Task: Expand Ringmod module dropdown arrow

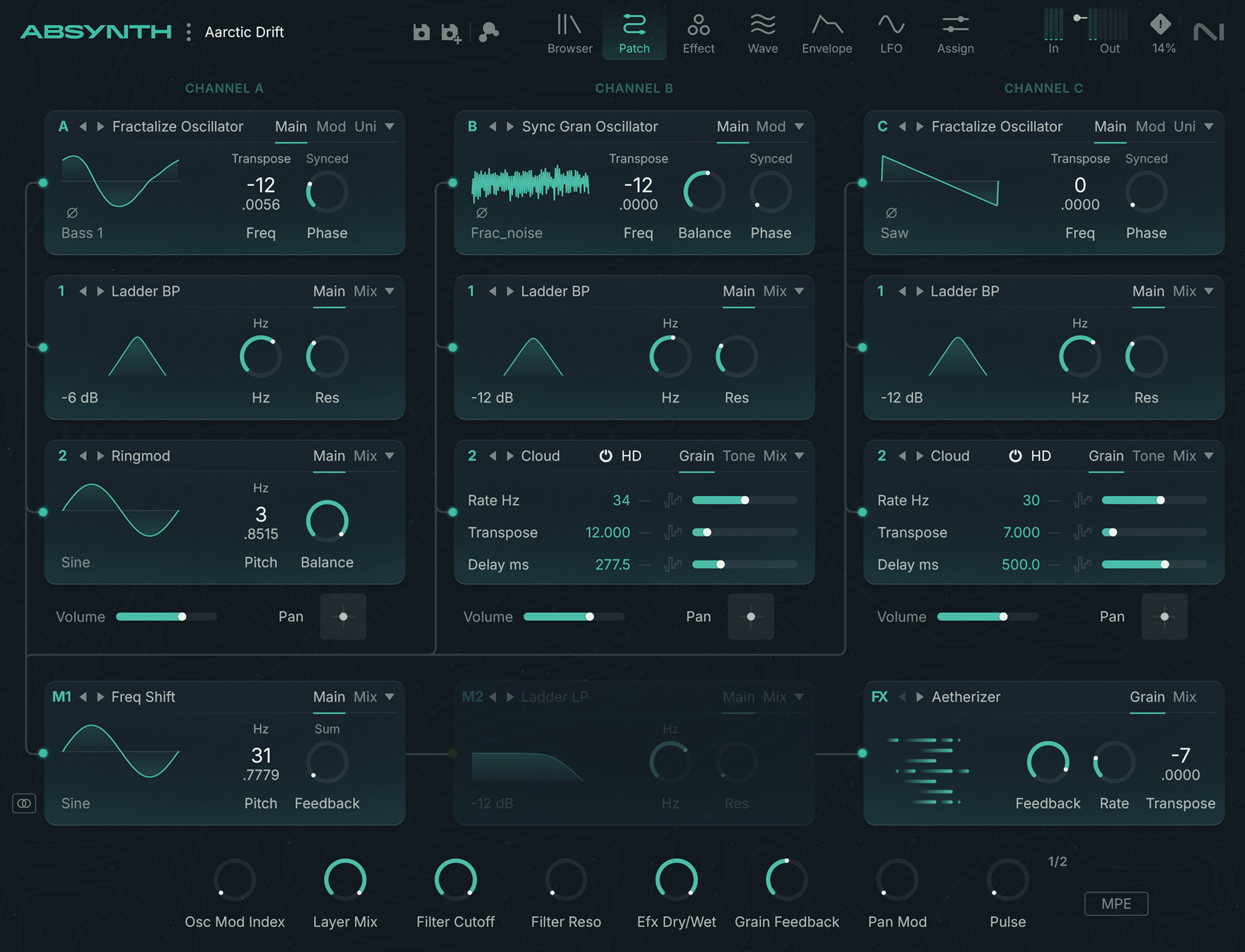Action: point(390,456)
